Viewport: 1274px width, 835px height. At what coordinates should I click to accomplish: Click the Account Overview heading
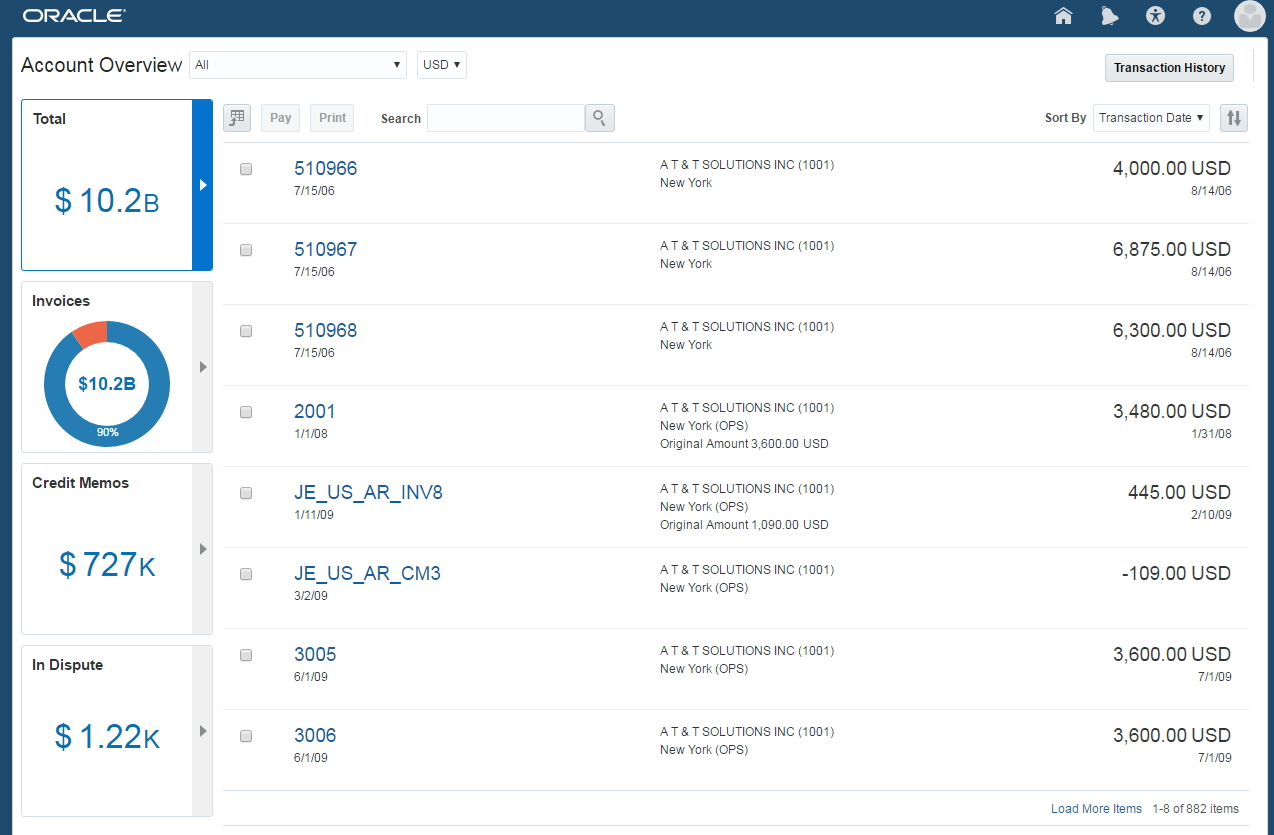(x=102, y=65)
